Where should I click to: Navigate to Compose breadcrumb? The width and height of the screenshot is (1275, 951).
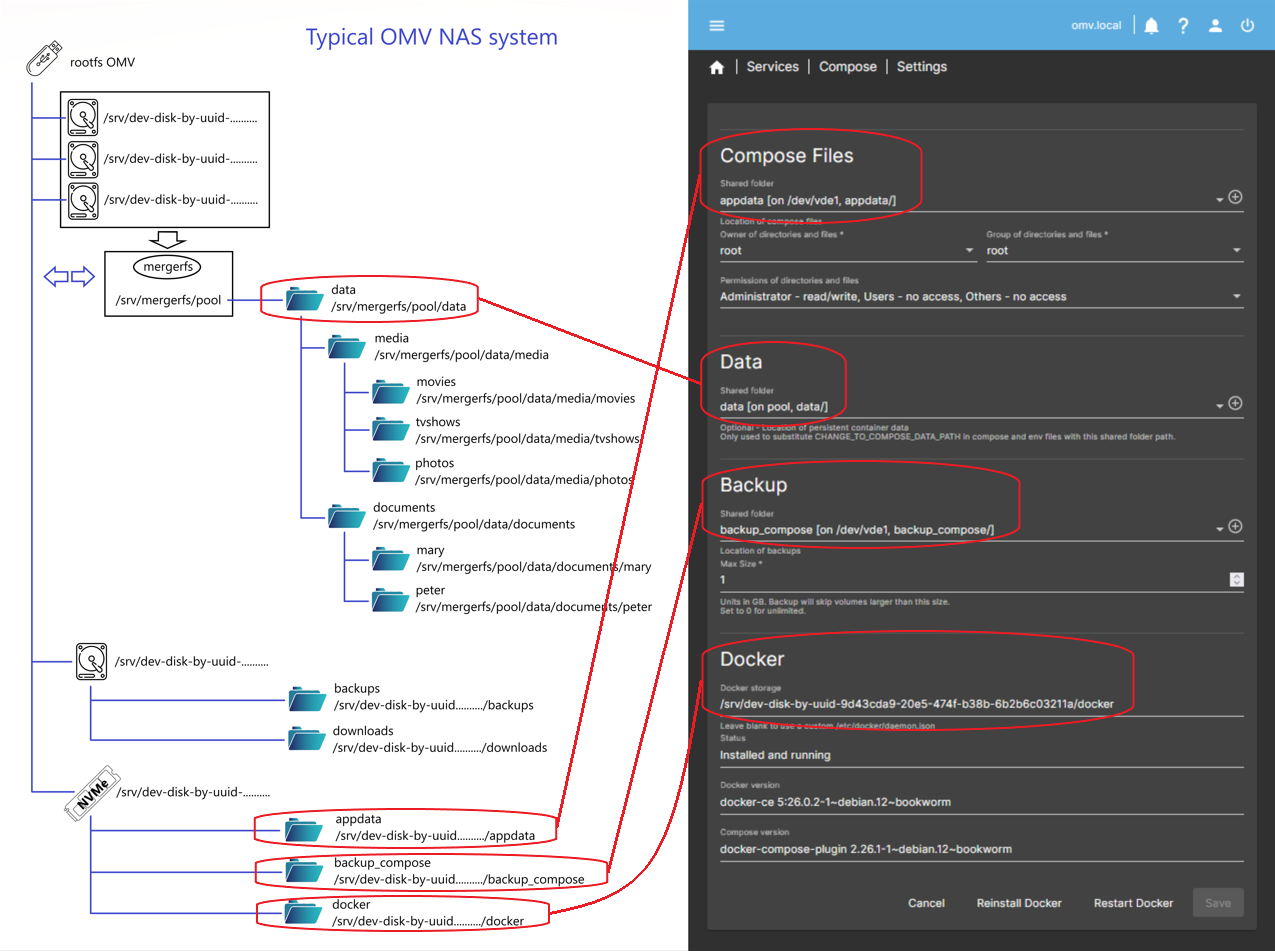[847, 67]
